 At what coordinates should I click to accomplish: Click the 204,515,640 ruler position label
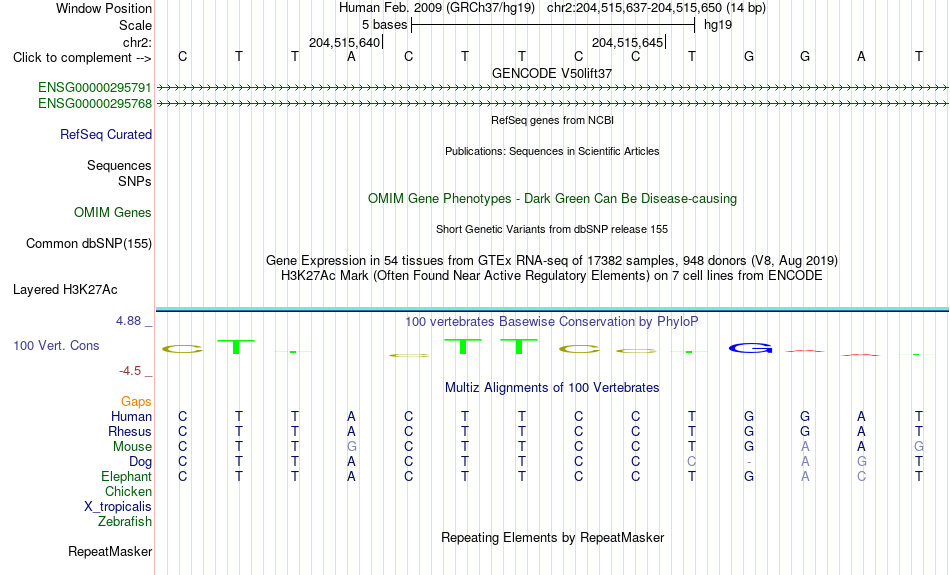pos(344,42)
